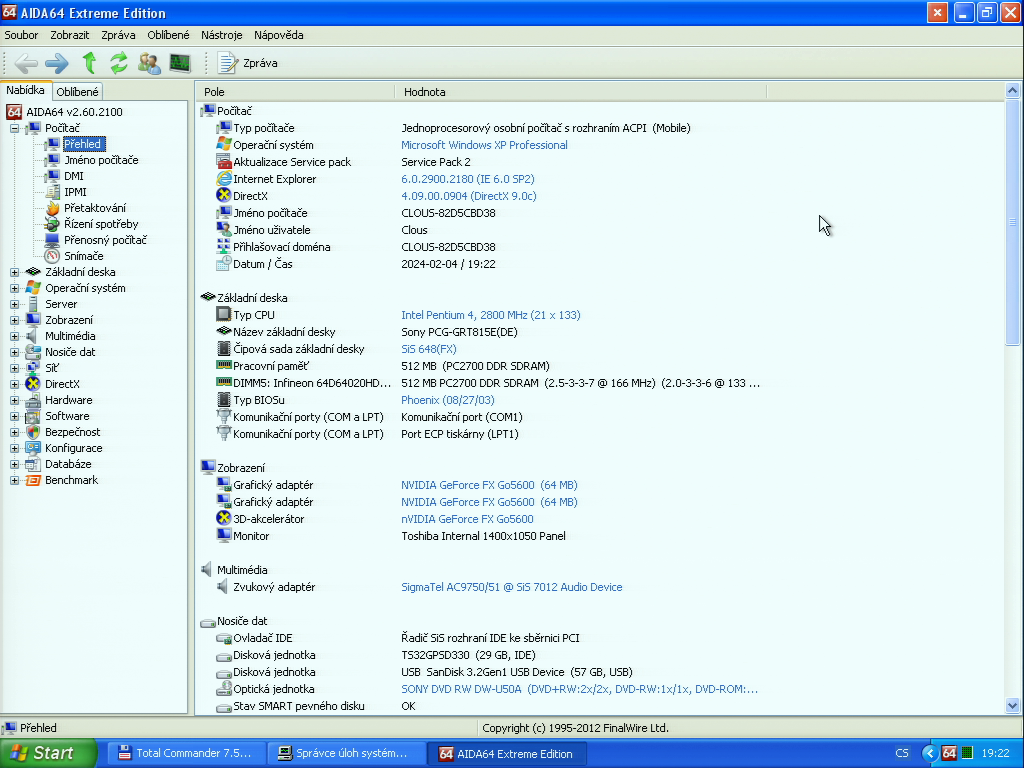Click the Bezpečnost shield icon
Viewport: 1024px width, 768px height.
click(x=33, y=432)
